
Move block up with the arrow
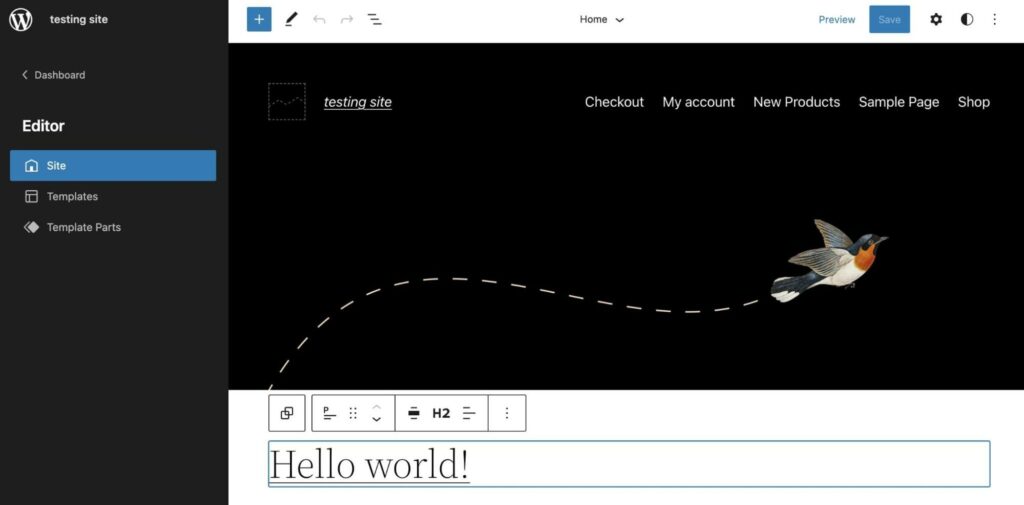click(376, 406)
